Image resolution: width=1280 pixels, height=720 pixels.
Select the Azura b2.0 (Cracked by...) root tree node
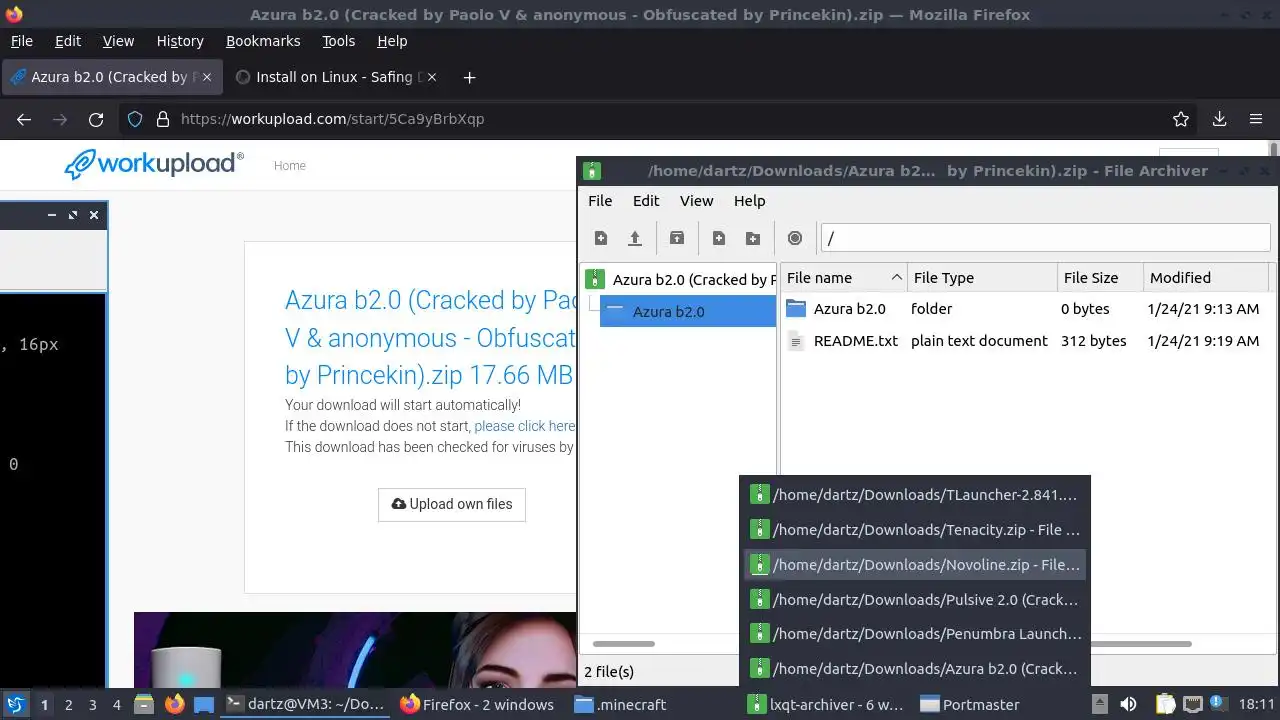point(680,280)
